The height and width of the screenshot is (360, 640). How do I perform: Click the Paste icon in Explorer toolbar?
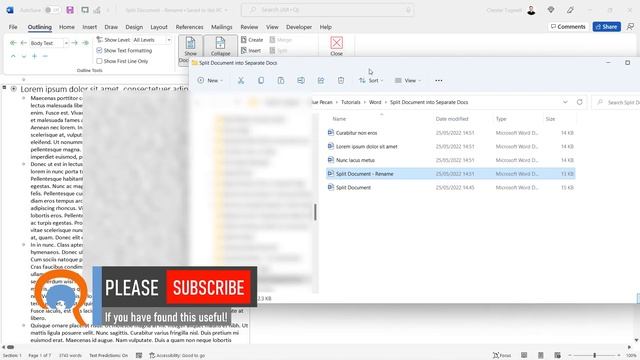[x=281, y=80]
